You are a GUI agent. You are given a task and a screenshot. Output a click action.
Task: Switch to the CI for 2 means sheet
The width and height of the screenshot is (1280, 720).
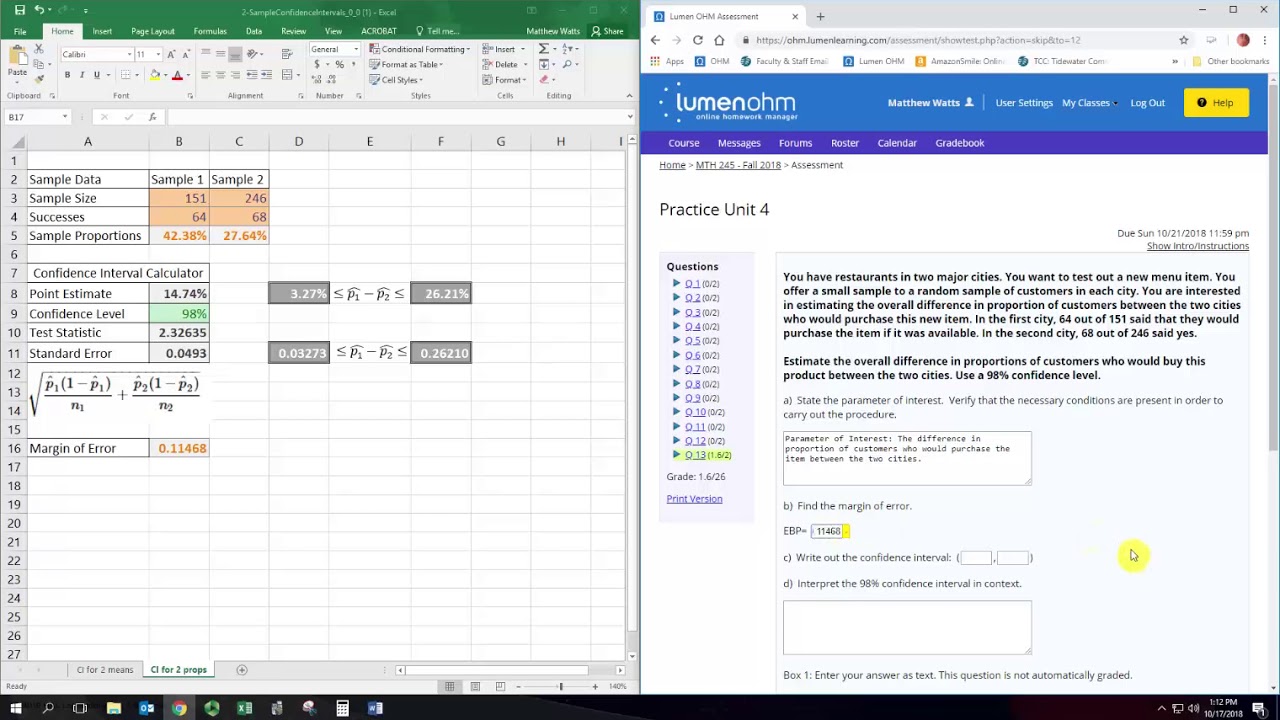pyautogui.click(x=104, y=670)
